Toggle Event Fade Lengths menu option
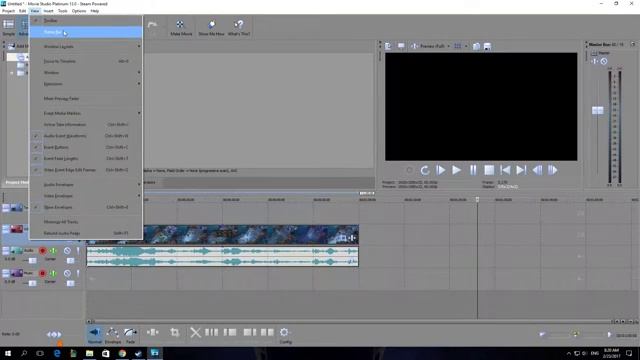 point(87,158)
